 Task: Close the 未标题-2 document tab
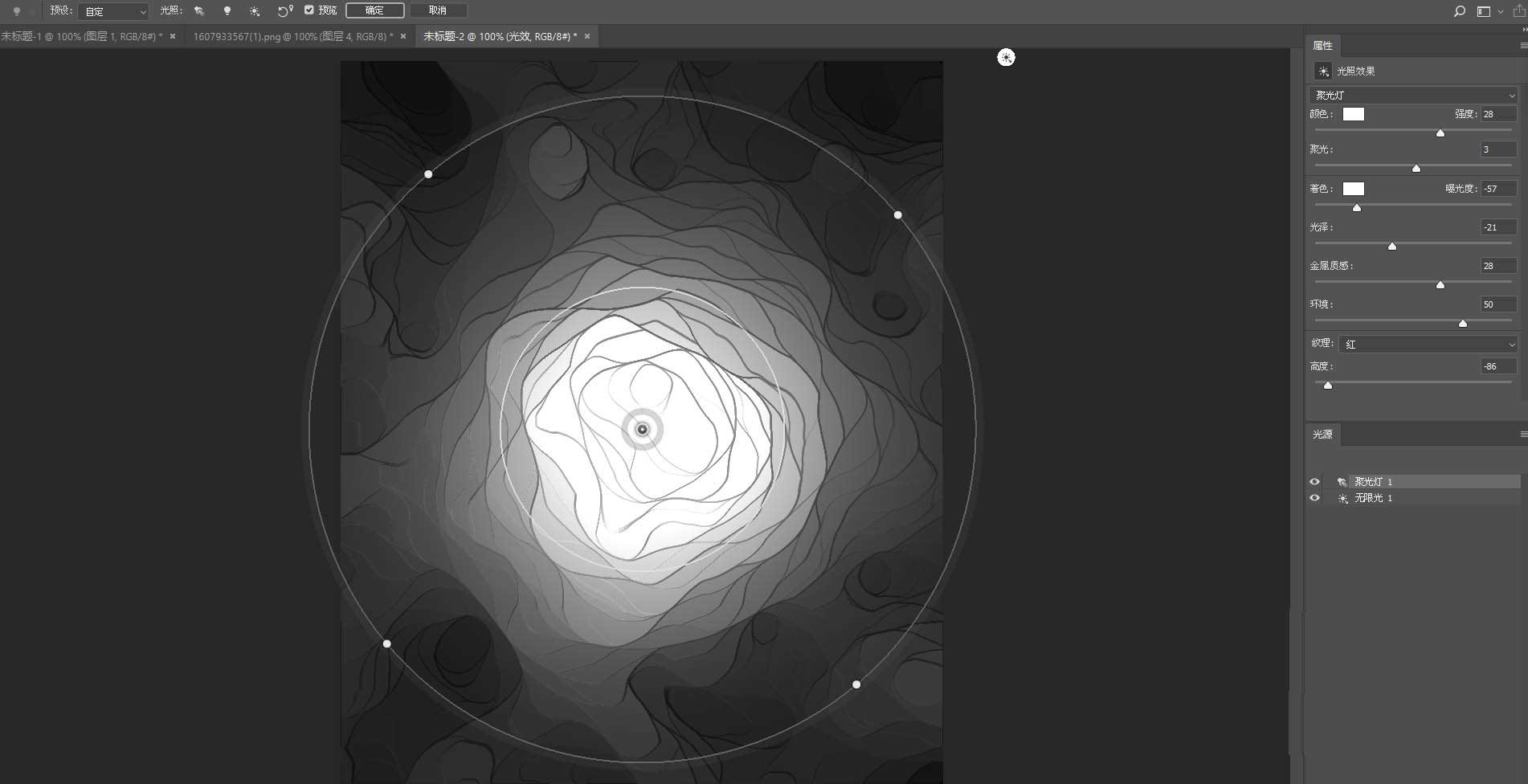[587, 36]
